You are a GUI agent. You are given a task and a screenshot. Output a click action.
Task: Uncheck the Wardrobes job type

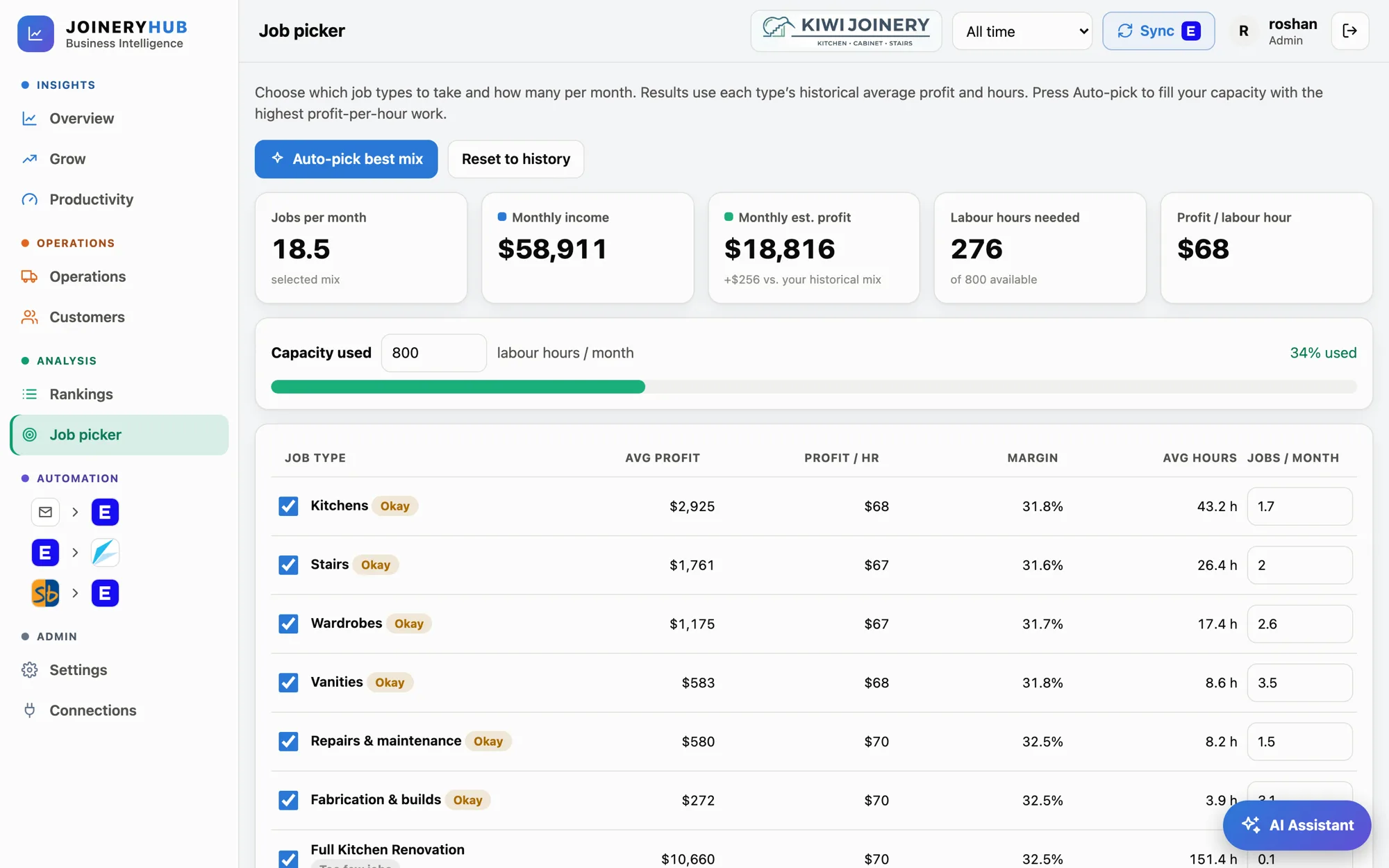pos(288,624)
